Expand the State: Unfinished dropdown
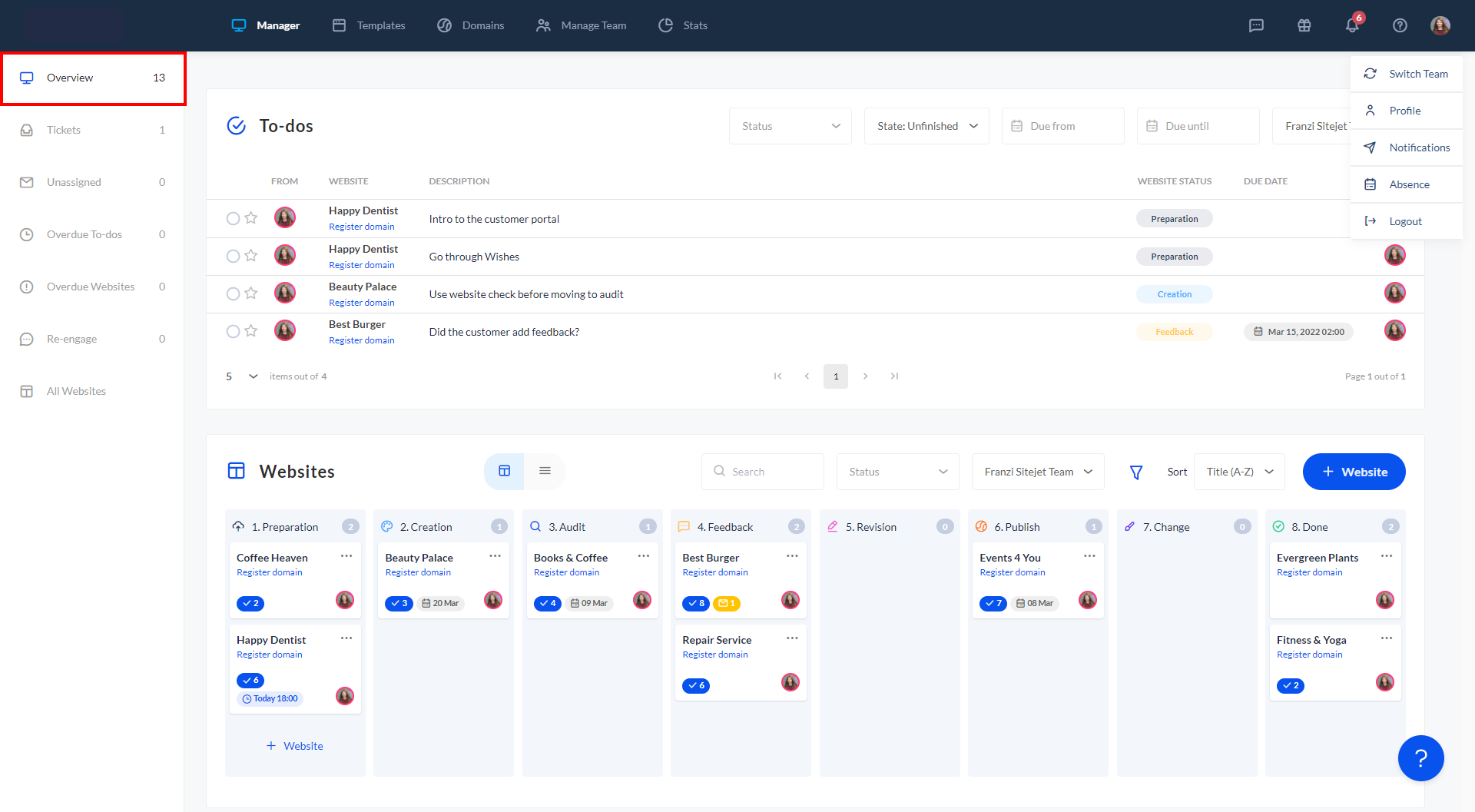This screenshot has width=1475, height=812. (x=926, y=126)
